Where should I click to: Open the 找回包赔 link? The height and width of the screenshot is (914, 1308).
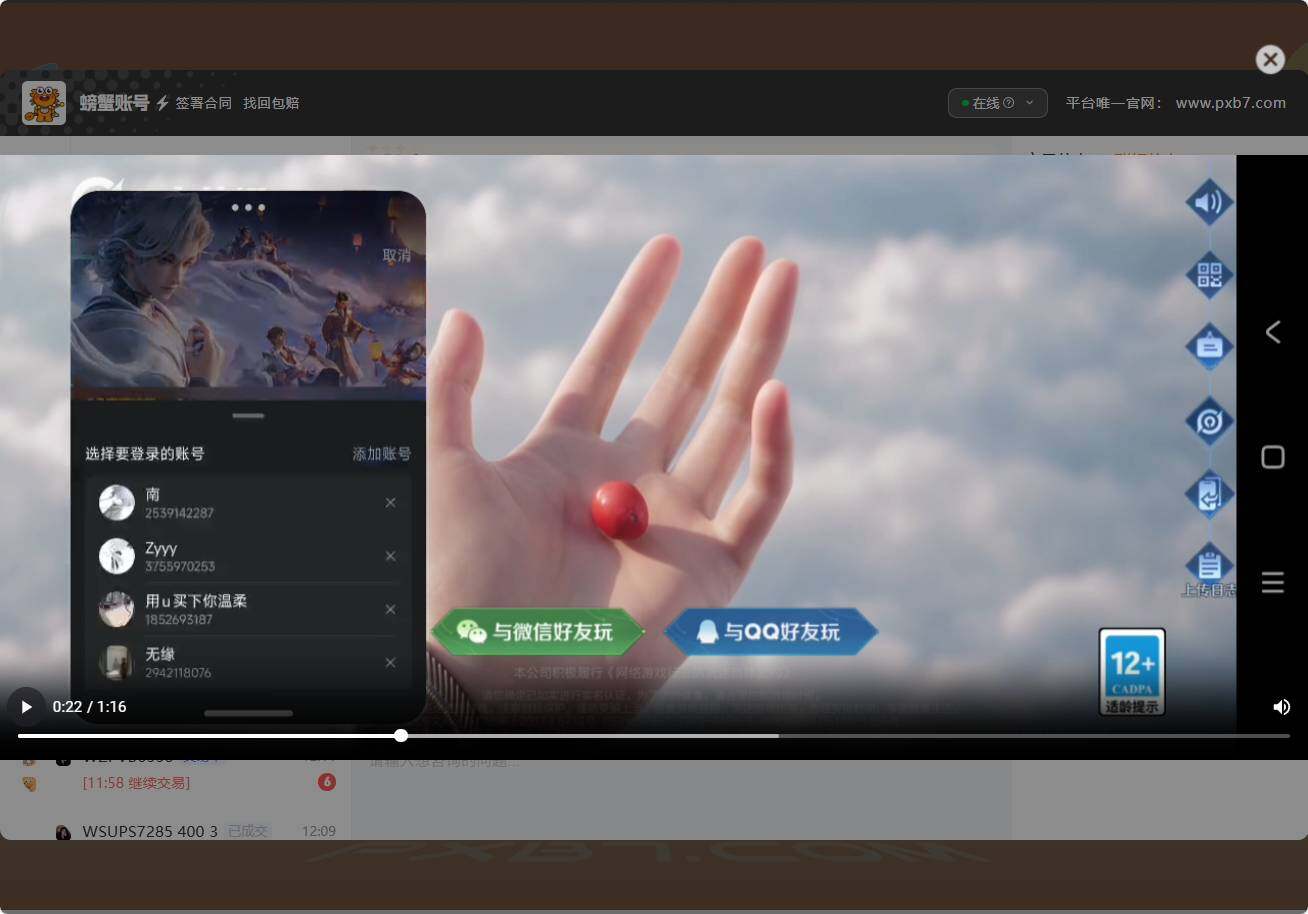click(271, 103)
